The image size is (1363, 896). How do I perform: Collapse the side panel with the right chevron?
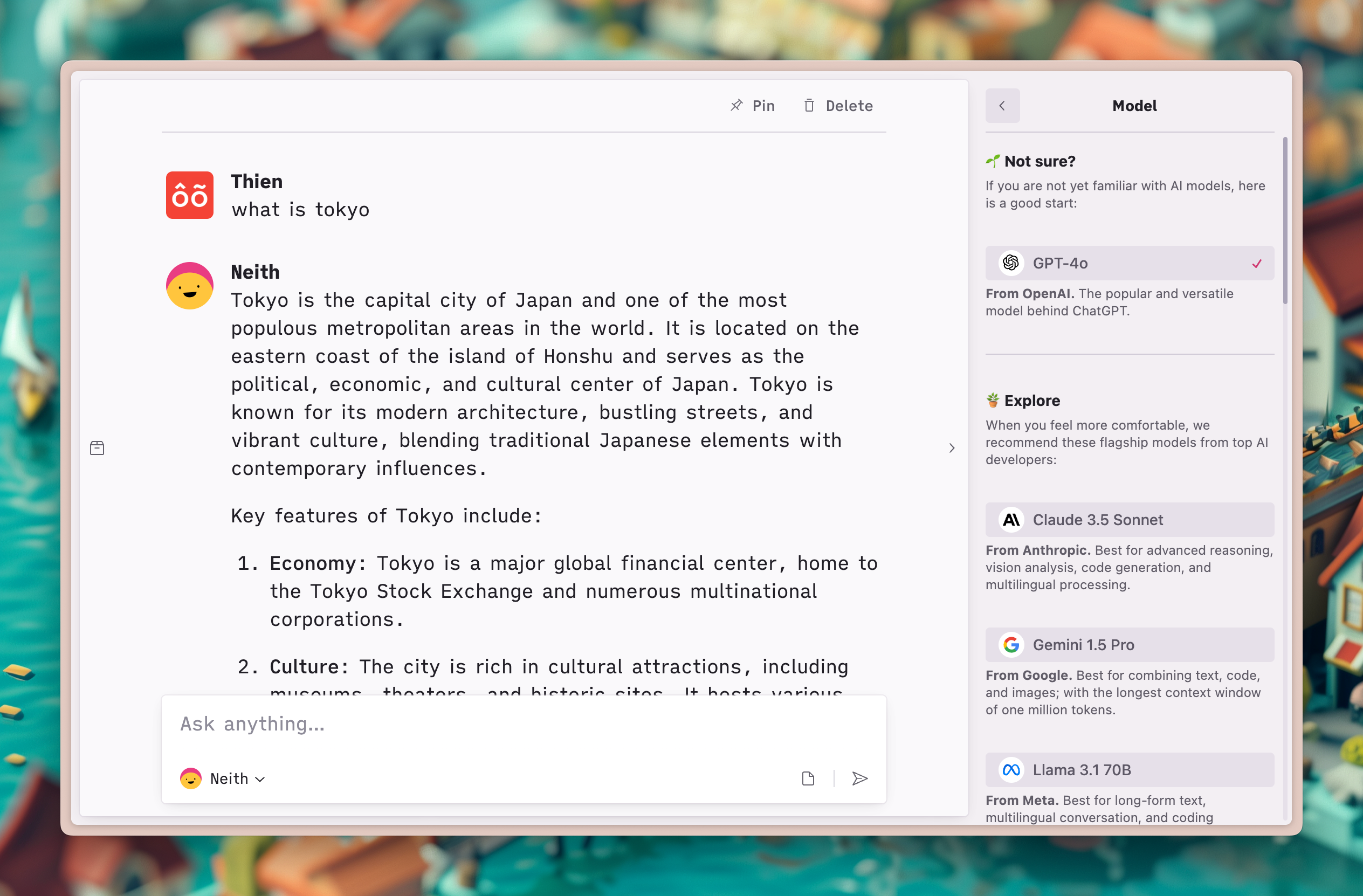click(x=952, y=449)
